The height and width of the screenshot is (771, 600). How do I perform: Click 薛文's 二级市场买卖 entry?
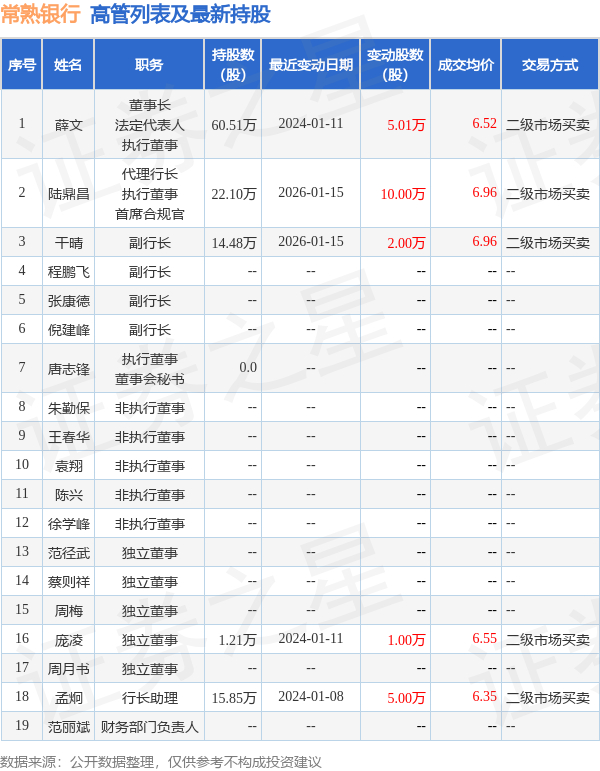click(548, 125)
